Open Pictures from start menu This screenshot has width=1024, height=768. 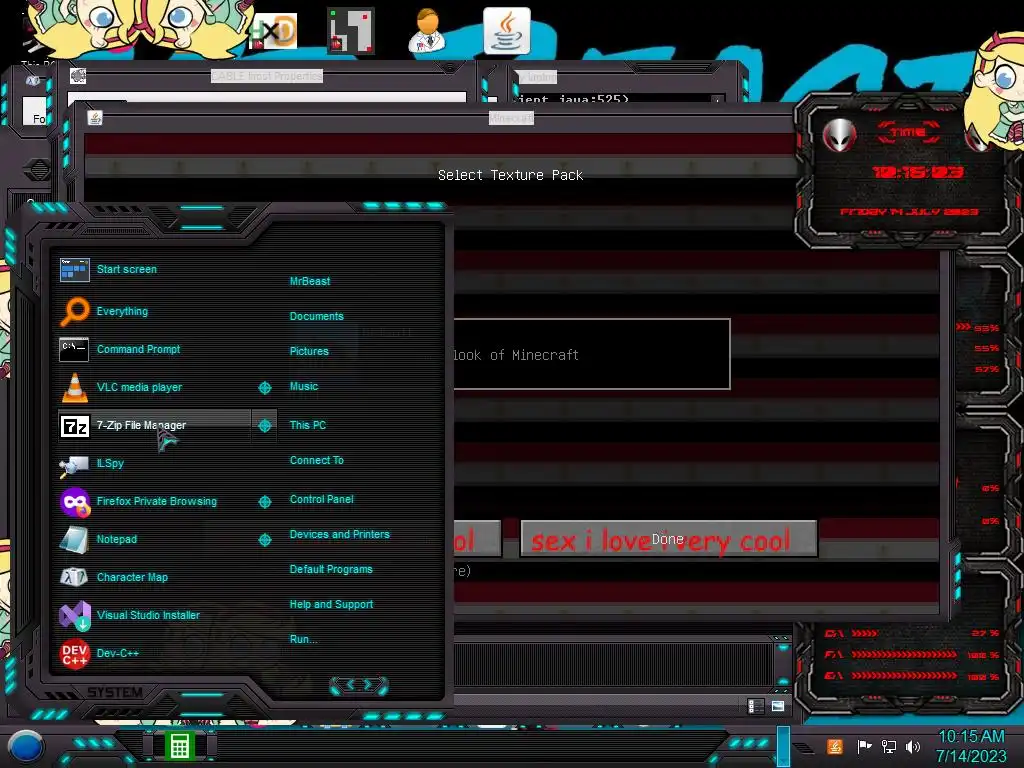tap(309, 351)
